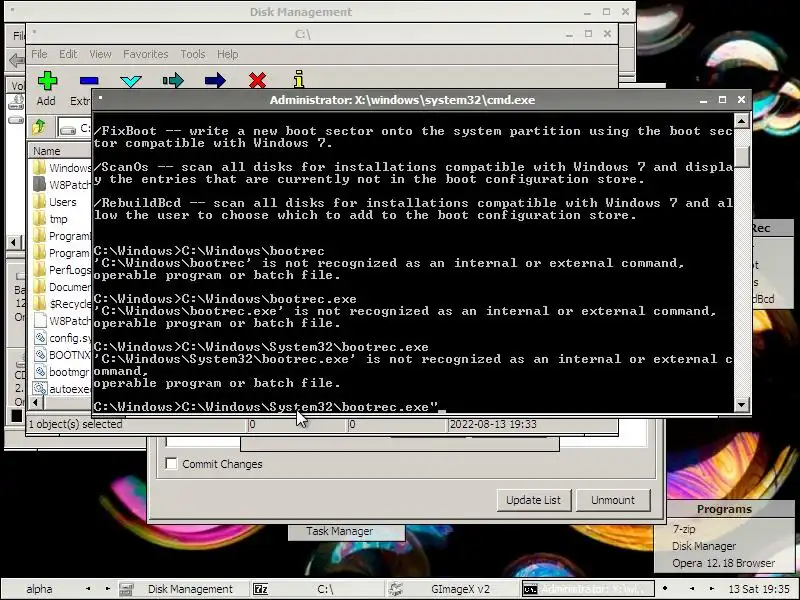
Task: Open Tools menu in 7-Zip window
Action: 192,54
